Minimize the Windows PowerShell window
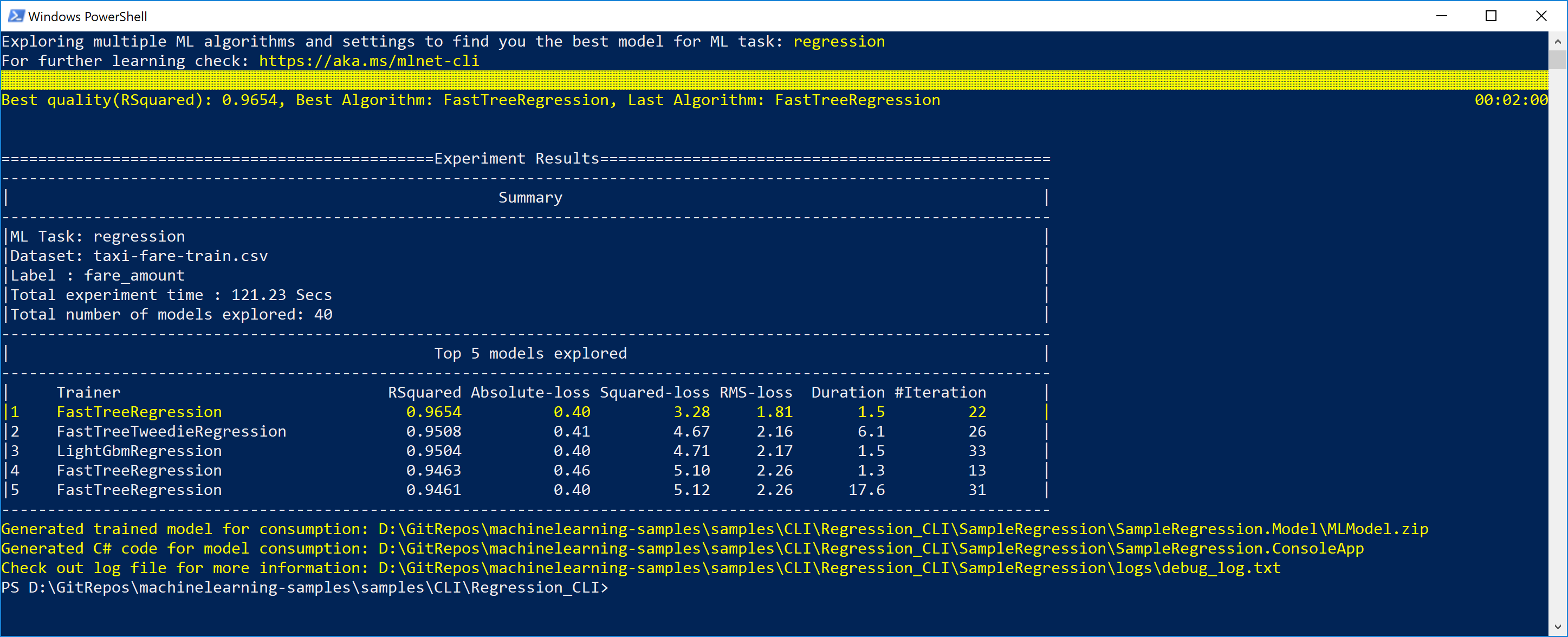1568x637 pixels. tap(1441, 16)
